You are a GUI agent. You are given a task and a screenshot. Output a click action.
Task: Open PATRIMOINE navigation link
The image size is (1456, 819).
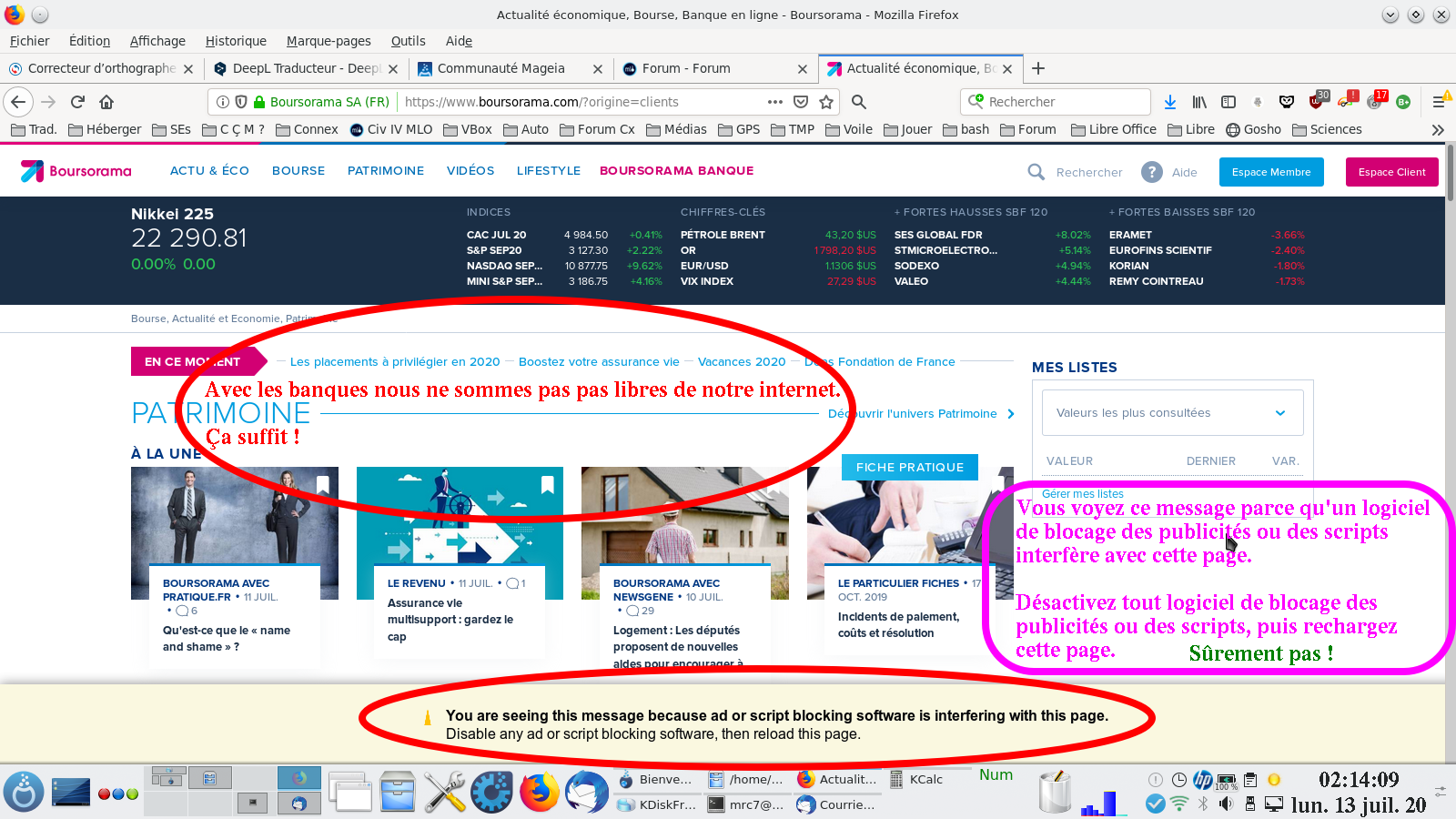click(386, 170)
